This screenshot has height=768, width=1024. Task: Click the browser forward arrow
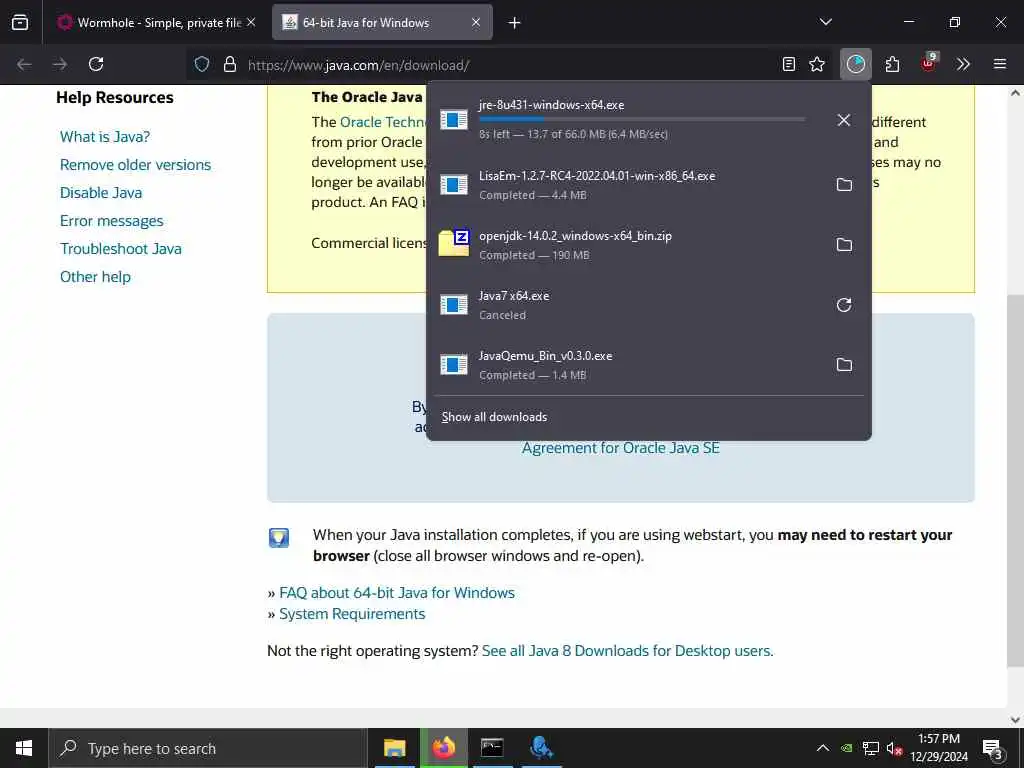point(60,64)
